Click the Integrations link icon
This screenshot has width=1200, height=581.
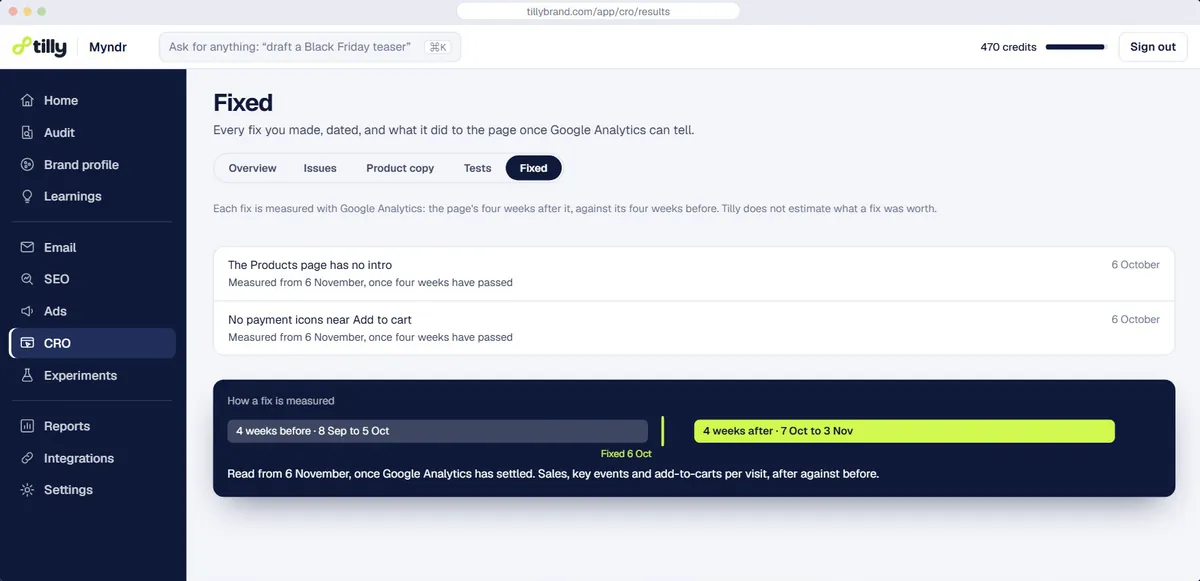click(28, 459)
